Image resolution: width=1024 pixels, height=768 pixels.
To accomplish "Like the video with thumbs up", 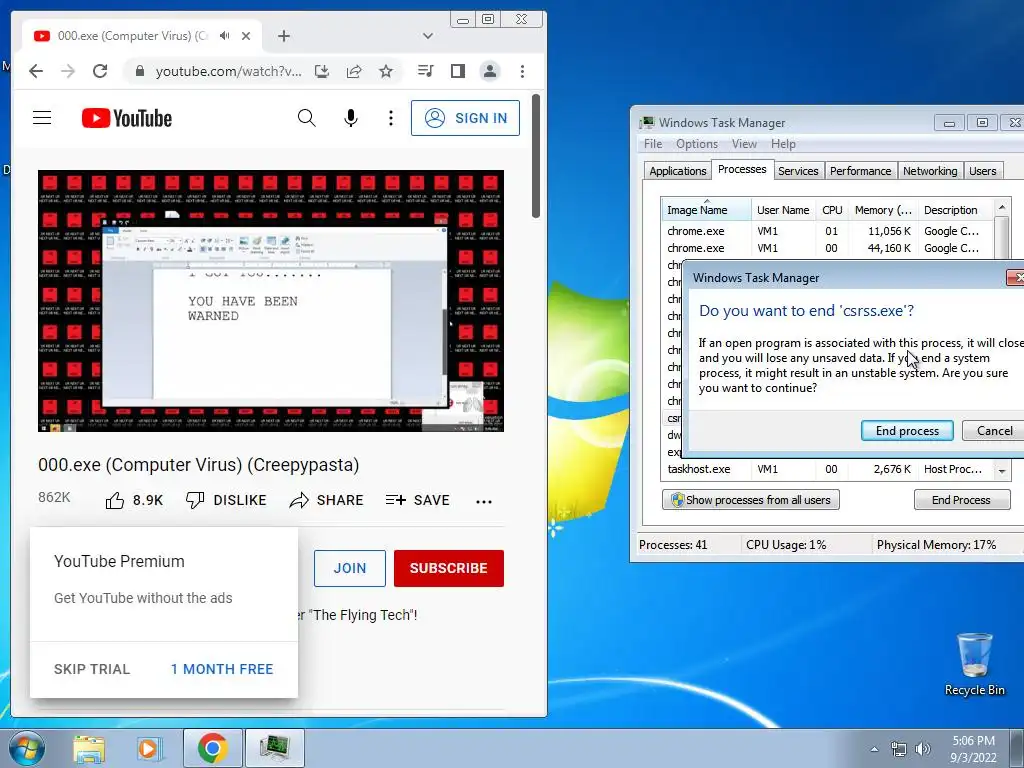I will tap(134, 501).
